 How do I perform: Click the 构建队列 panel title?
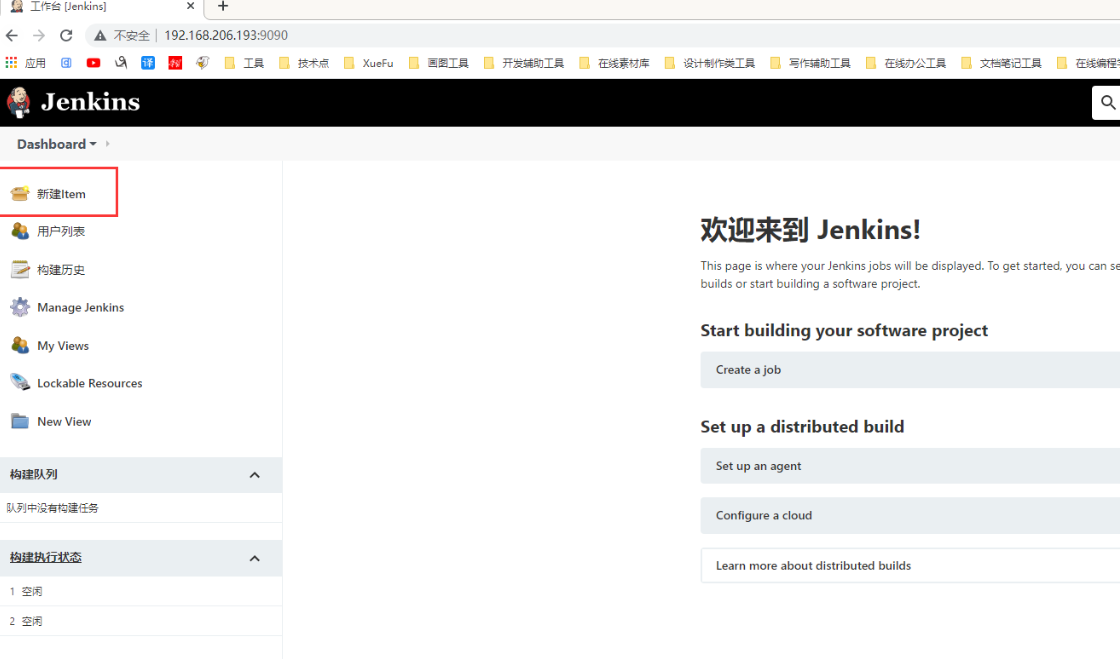[x=34, y=474]
